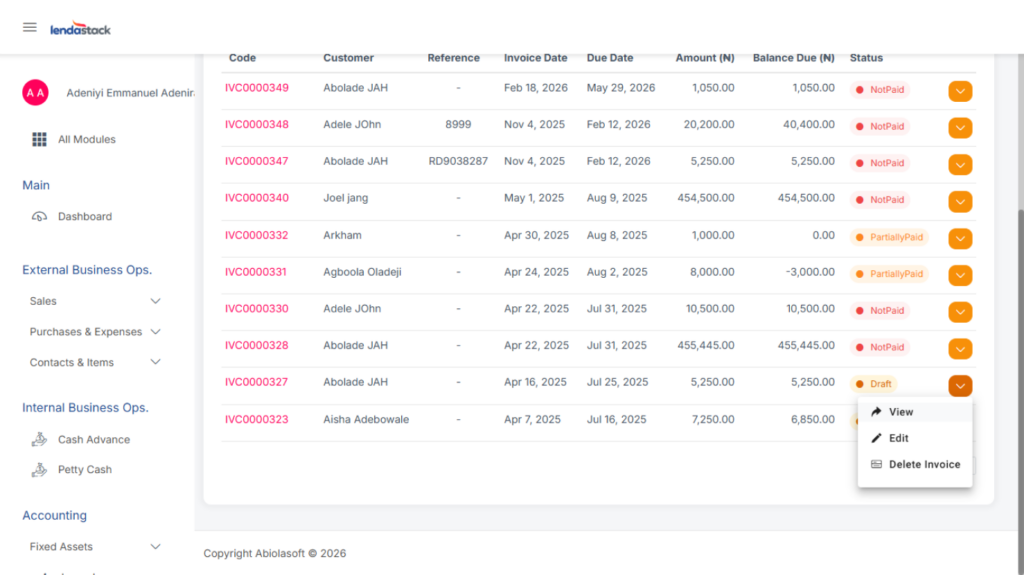This screenshot has width=1024, height=575.
Task: Open invoice IVC0000348 link
Action: [x=256, y=125]
